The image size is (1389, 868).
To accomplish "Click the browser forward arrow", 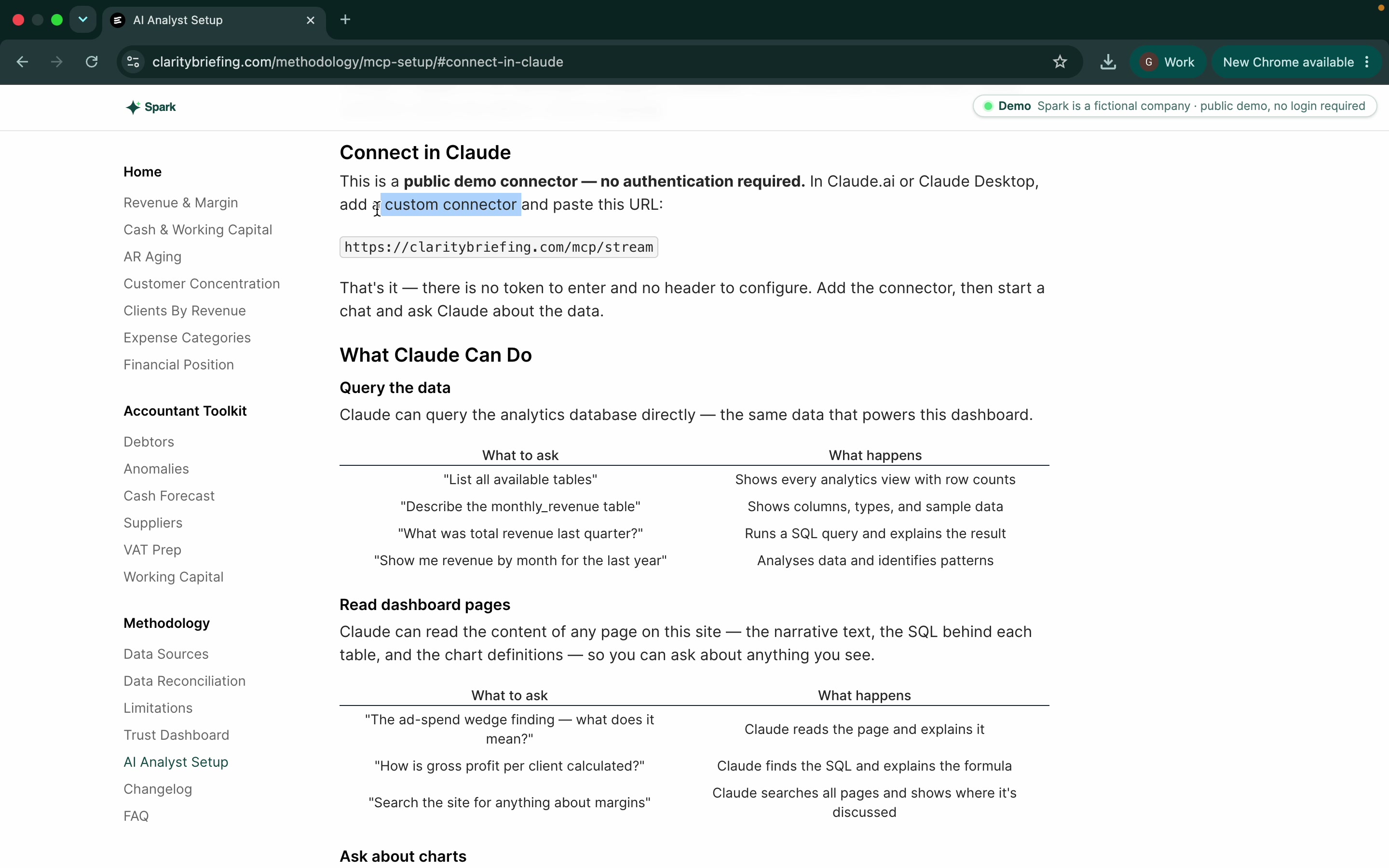I will [56, 62].
